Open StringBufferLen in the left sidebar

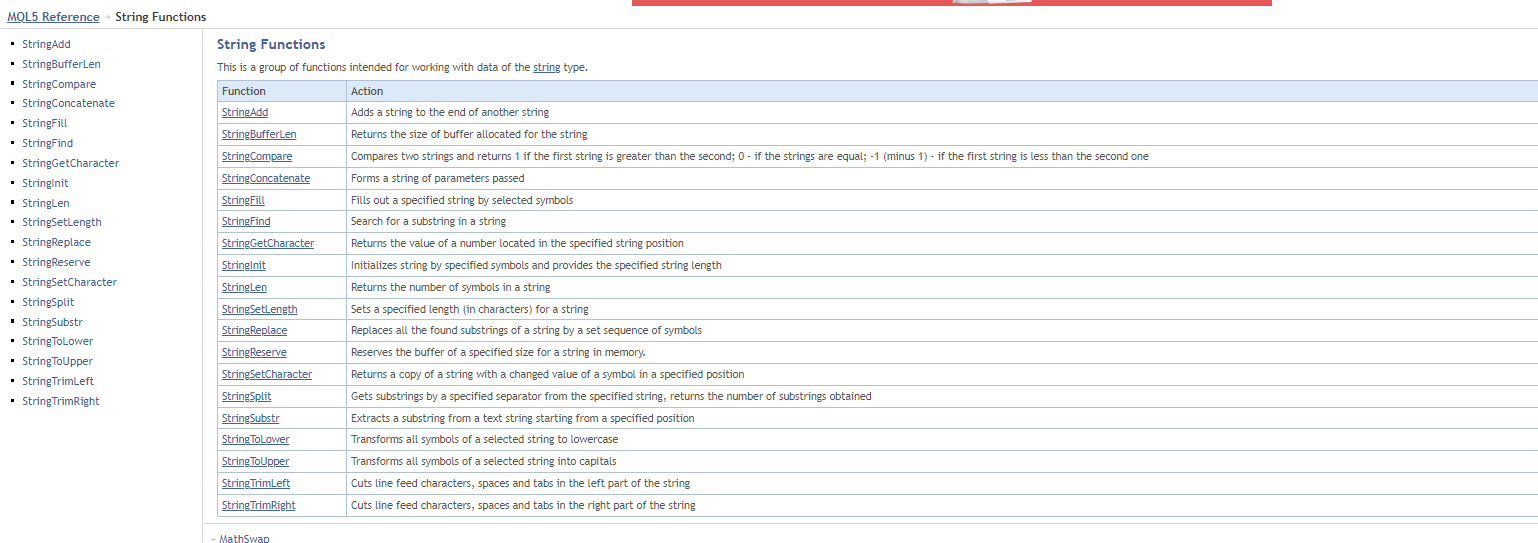pos(61,64)
